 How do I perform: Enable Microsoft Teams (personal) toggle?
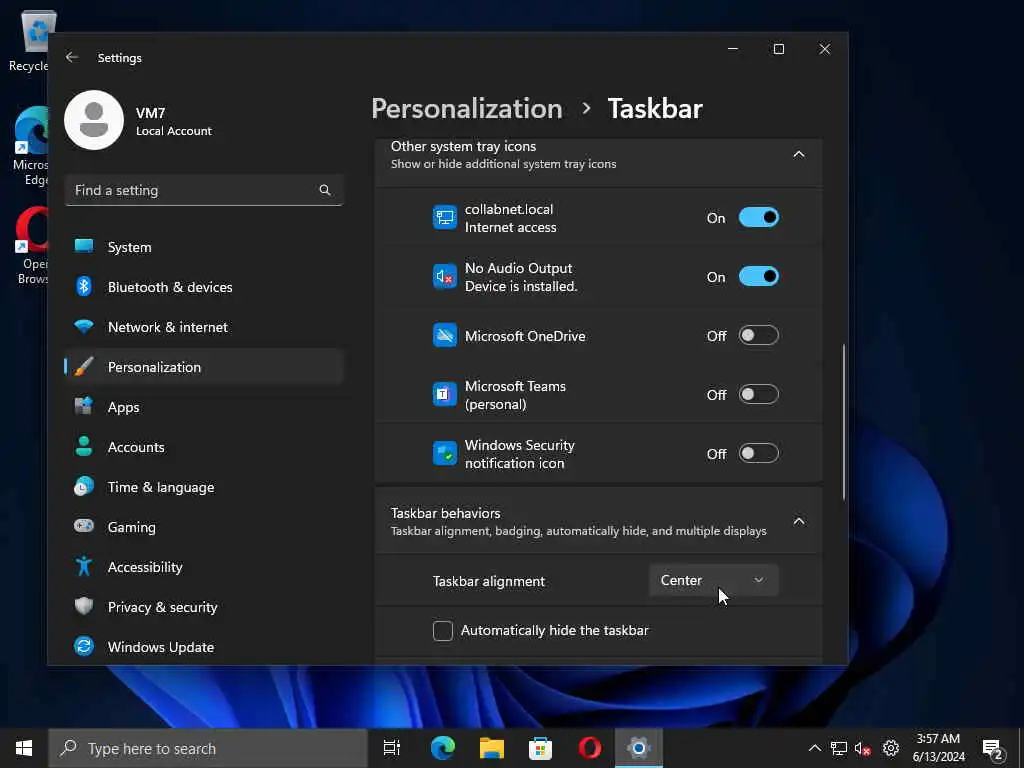pyautogui.click(x=759, y=394)
